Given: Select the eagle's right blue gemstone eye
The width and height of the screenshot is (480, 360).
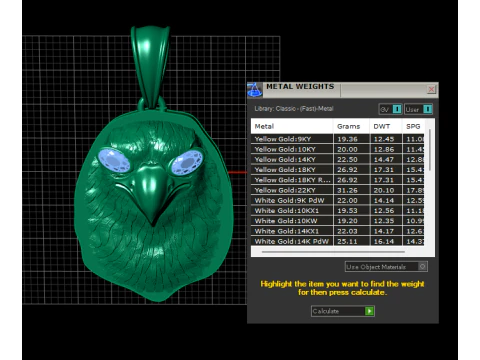Looking at the screenshot, I should [x=187, y=162].
